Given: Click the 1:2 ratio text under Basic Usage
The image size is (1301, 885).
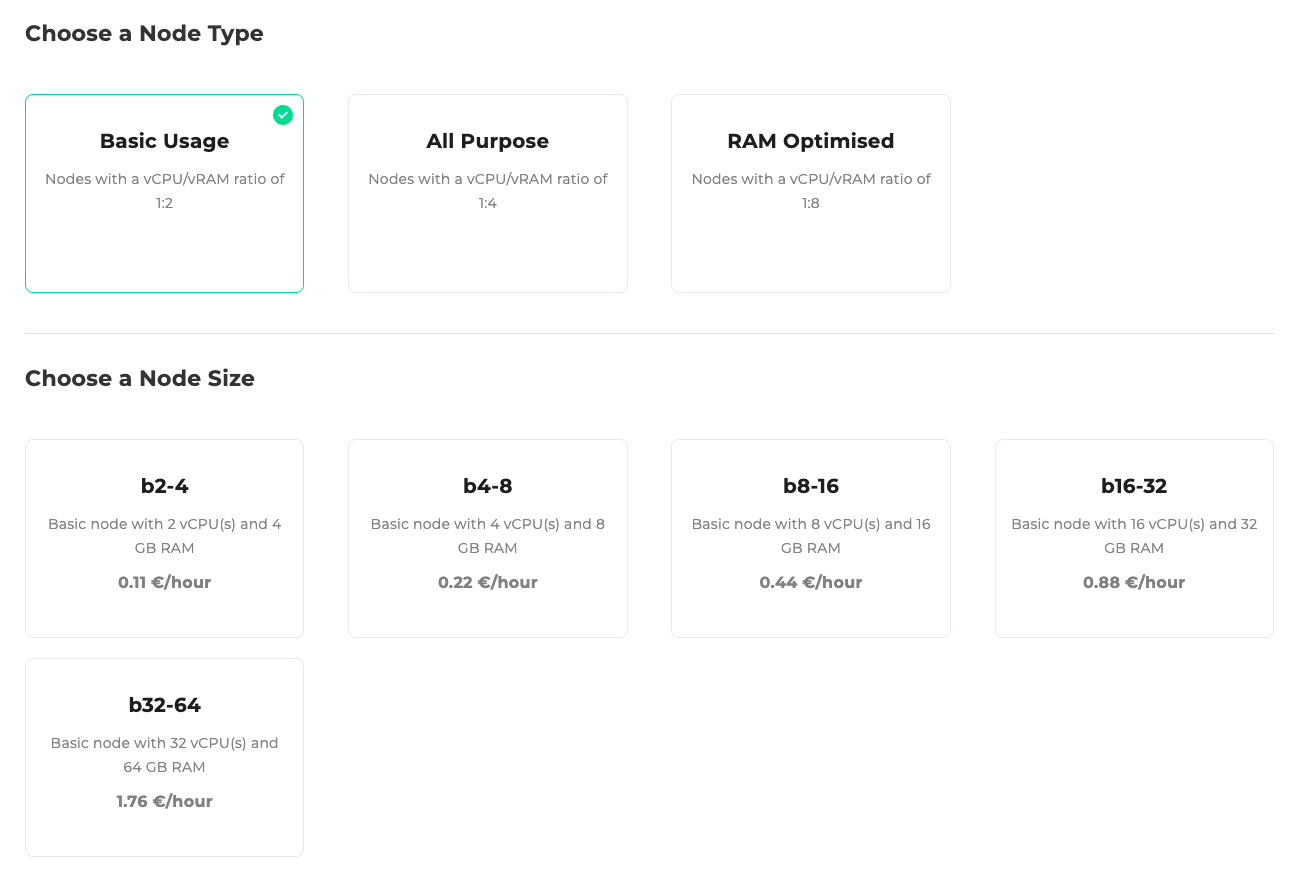Looking at the screenshot, I should point(164,203).
